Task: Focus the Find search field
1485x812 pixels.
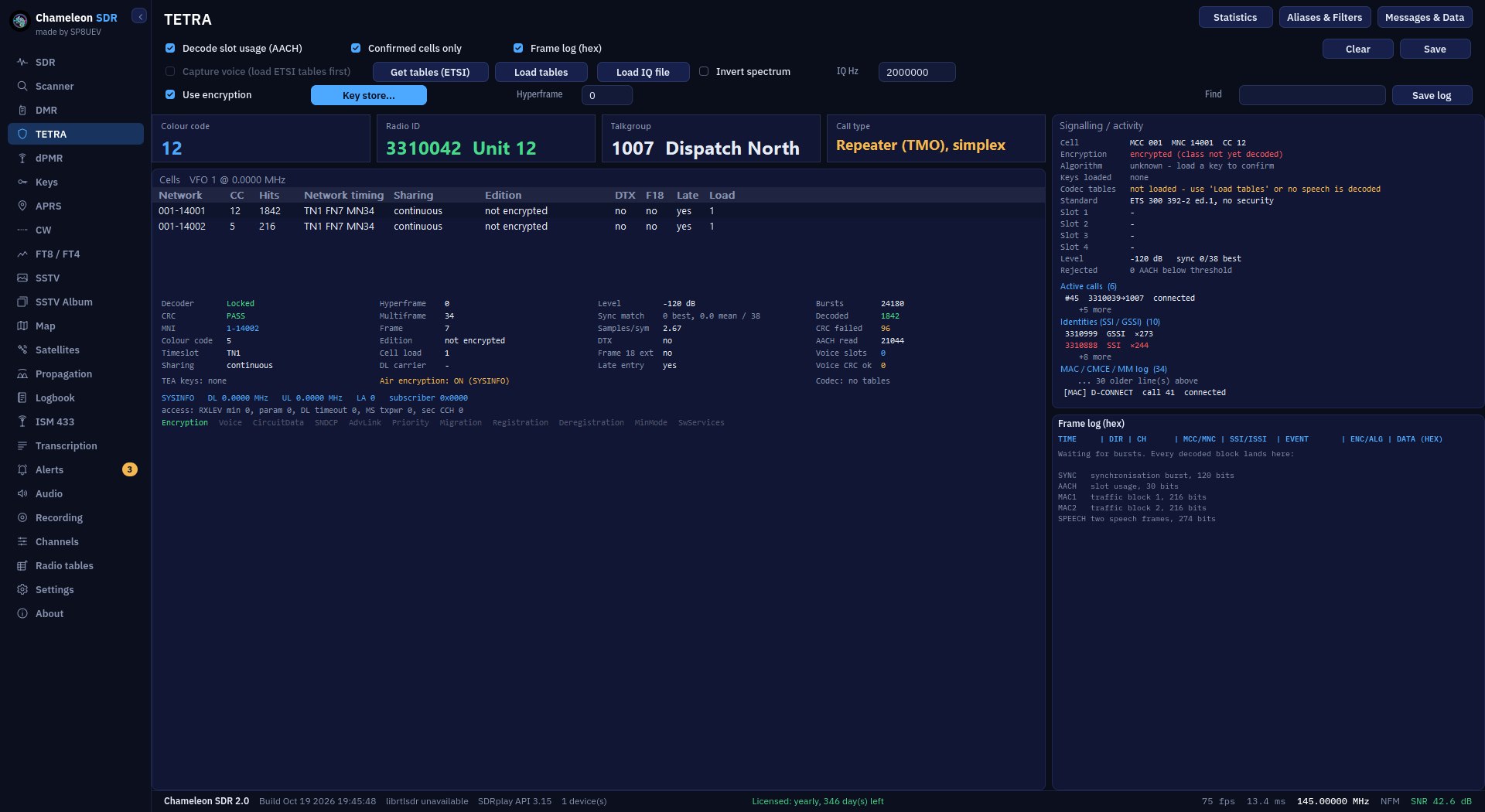Action: coord(1312,95)
